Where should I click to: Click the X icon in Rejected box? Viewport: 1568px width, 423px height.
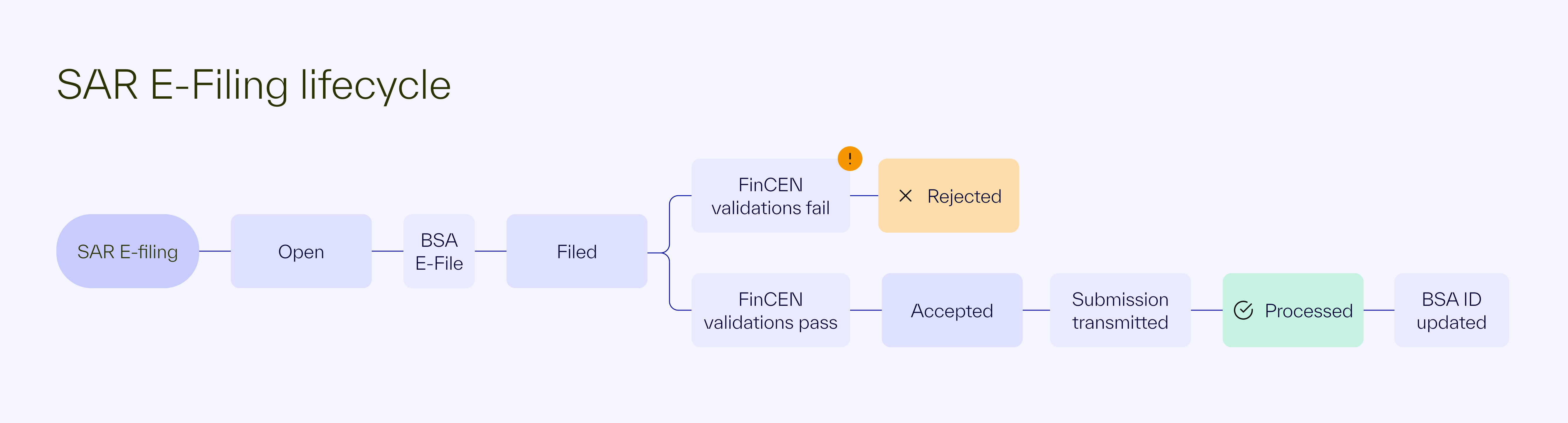[x=905, y=196]
